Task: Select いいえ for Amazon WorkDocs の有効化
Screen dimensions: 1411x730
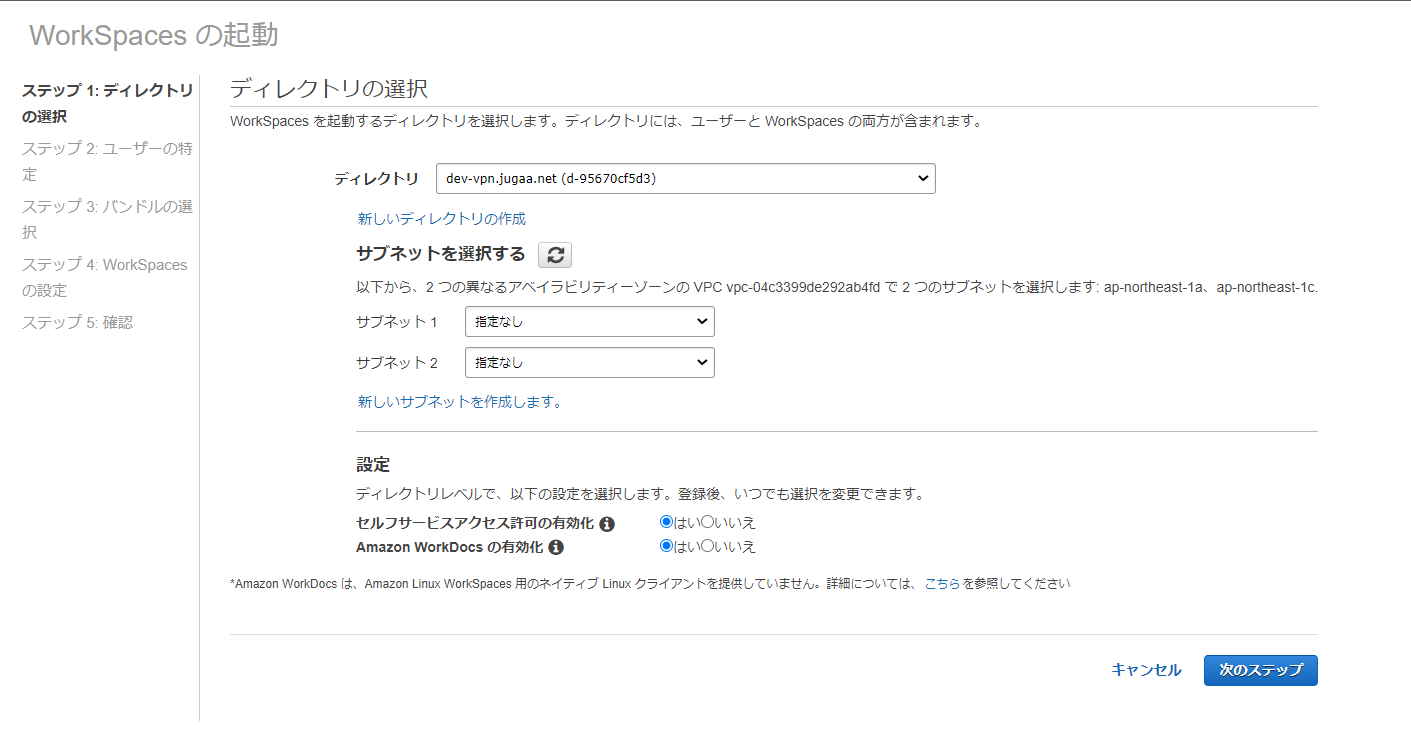Action: coord(707,546)
